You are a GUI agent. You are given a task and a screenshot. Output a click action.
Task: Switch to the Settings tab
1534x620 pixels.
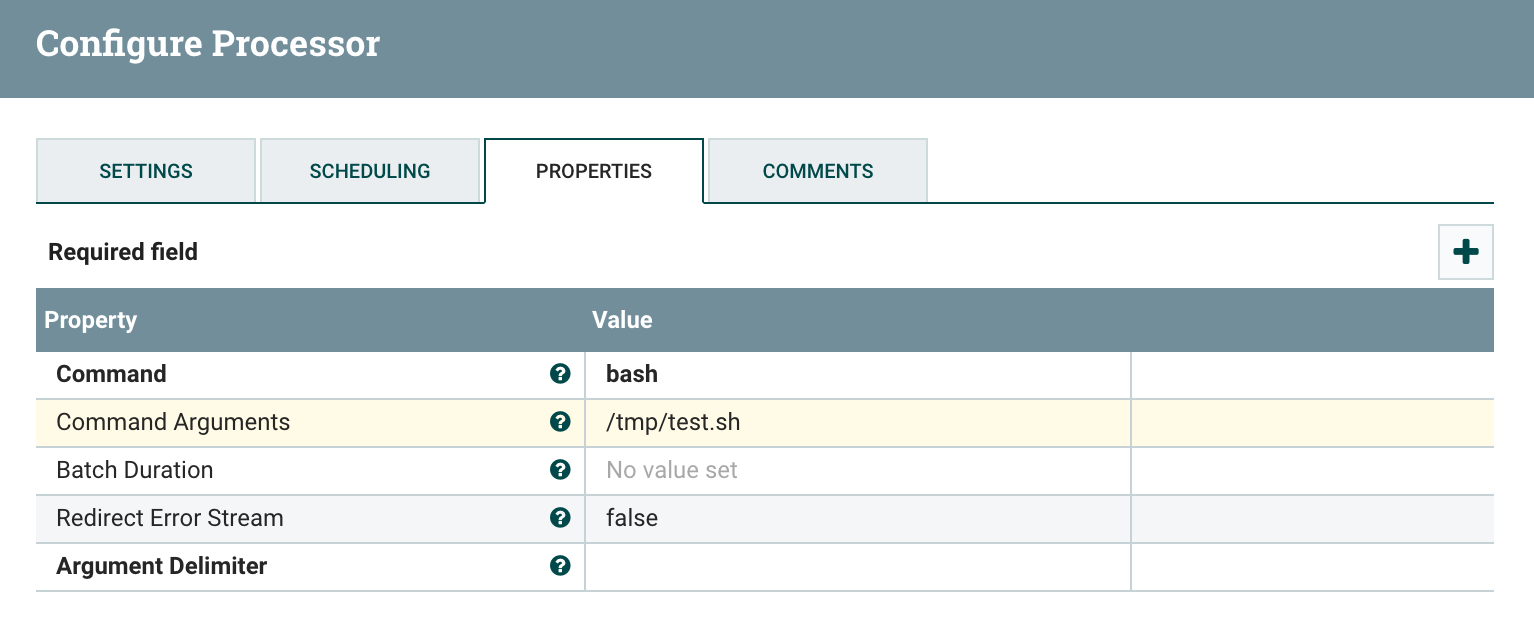pos(146,171)
